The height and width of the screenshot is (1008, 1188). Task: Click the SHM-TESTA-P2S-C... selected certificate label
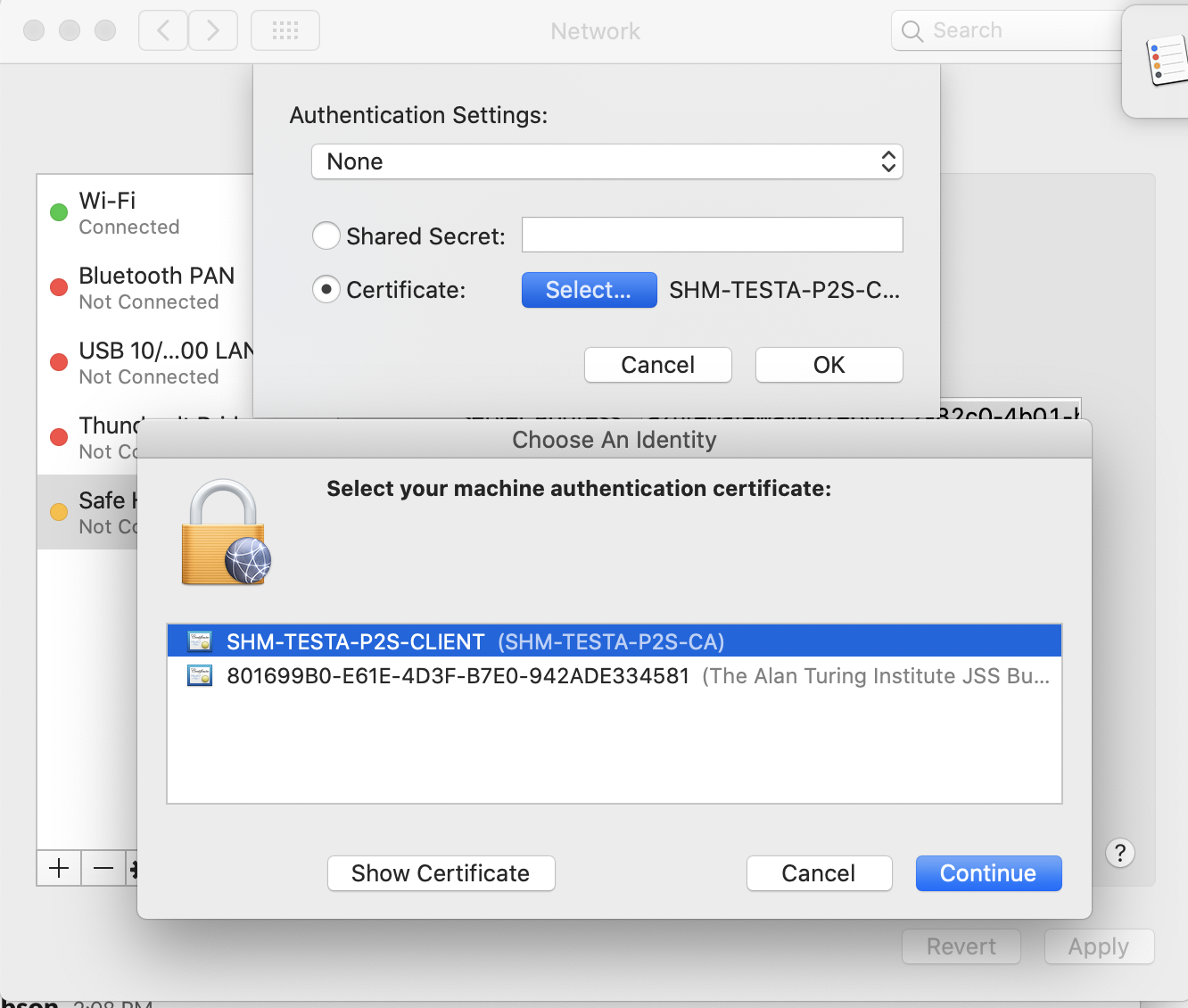pyautogui.click(x=785, y=290)
